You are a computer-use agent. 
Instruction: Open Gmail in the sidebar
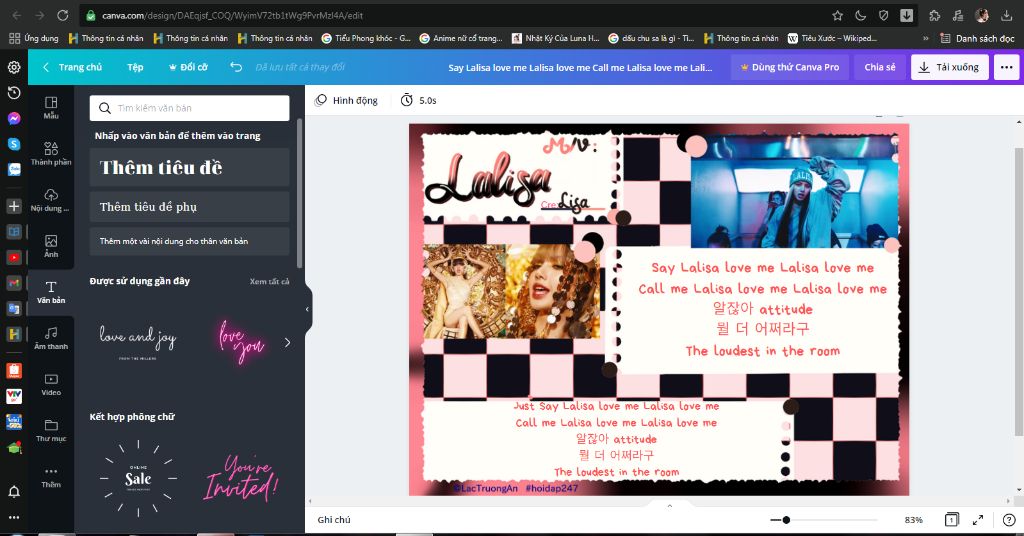coord(14,283)
